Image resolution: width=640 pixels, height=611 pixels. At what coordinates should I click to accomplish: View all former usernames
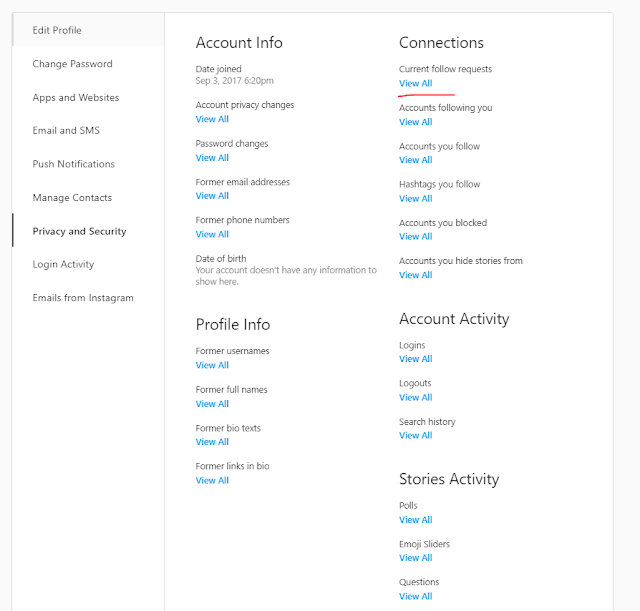click(212, 365)
